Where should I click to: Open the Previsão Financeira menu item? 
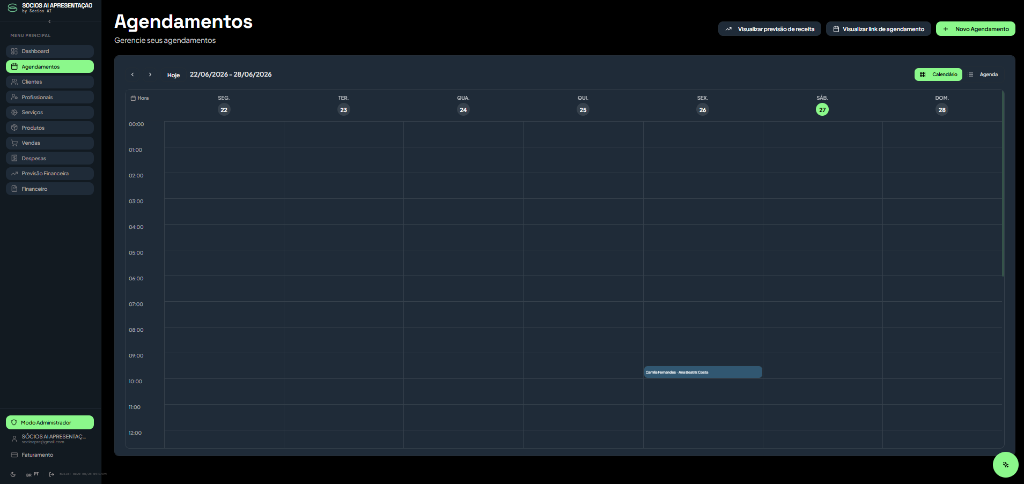point(50,174)
